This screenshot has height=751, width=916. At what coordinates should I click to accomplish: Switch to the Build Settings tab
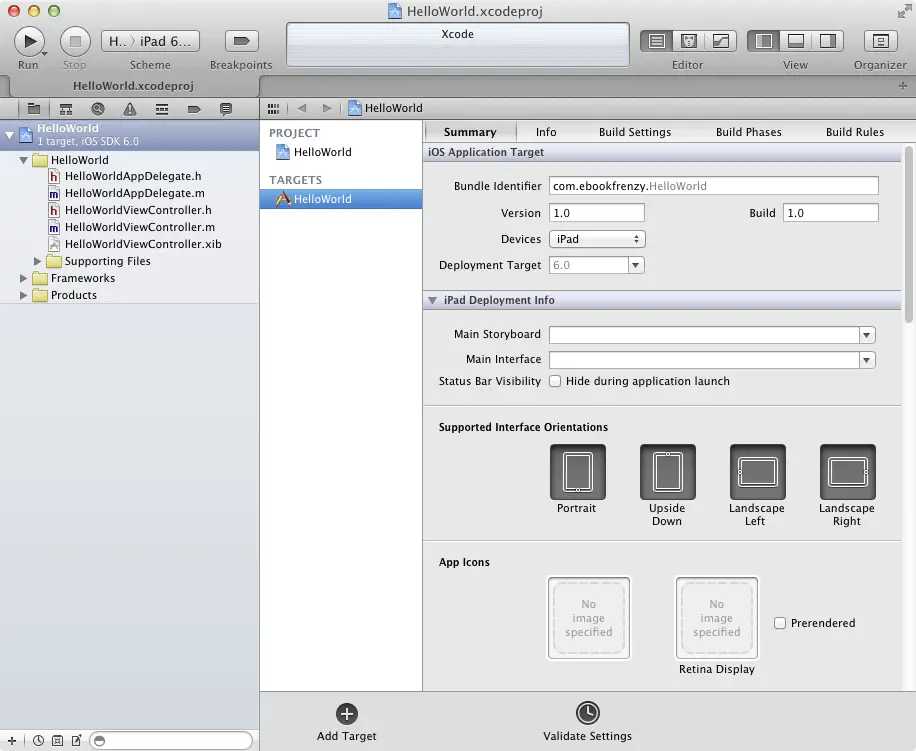click(635, 132)
